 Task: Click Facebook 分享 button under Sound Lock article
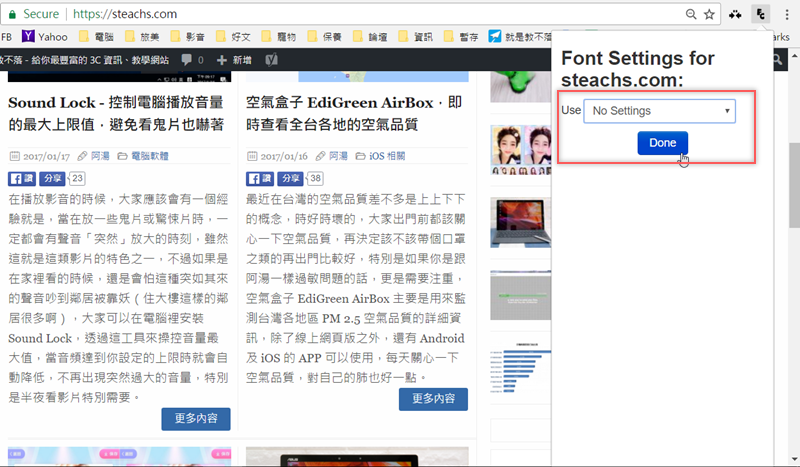pos(52,178)
